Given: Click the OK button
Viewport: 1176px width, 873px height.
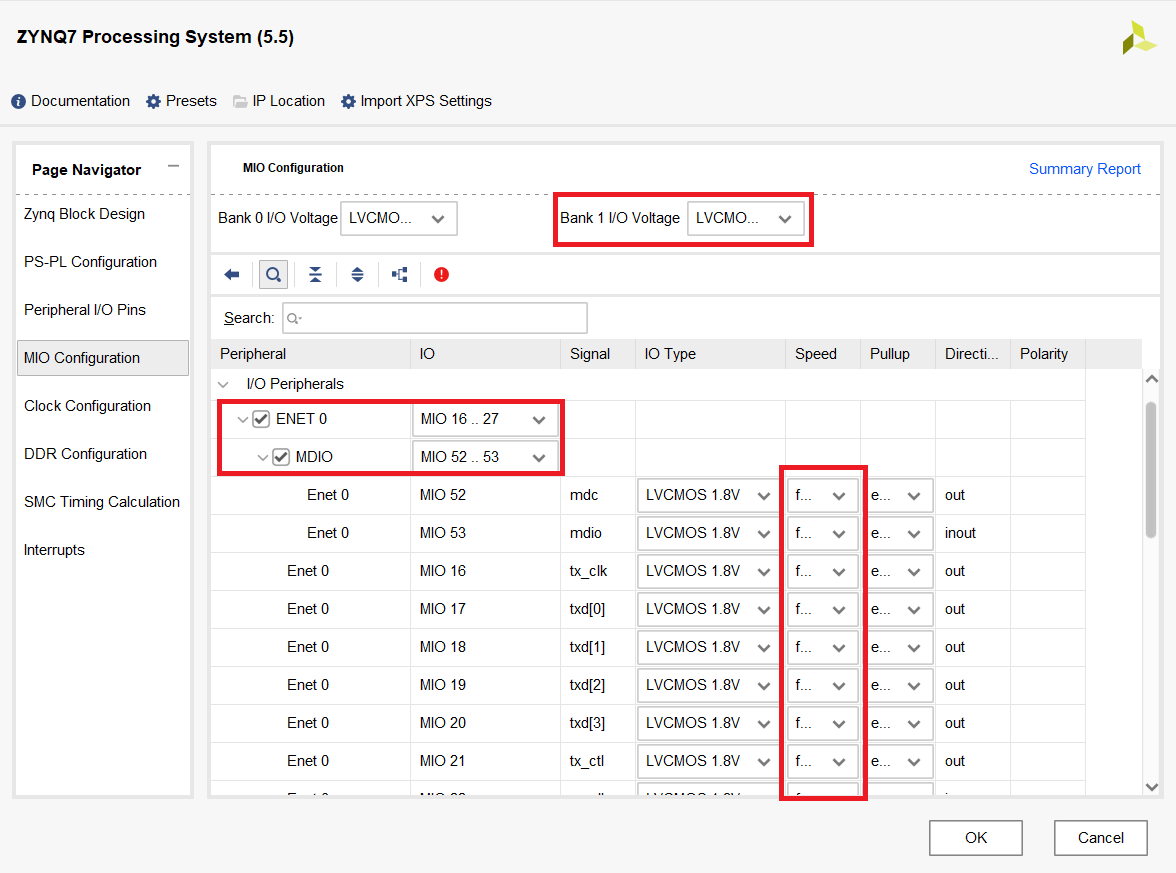Looking at the screenshot, I should (975, 838).
